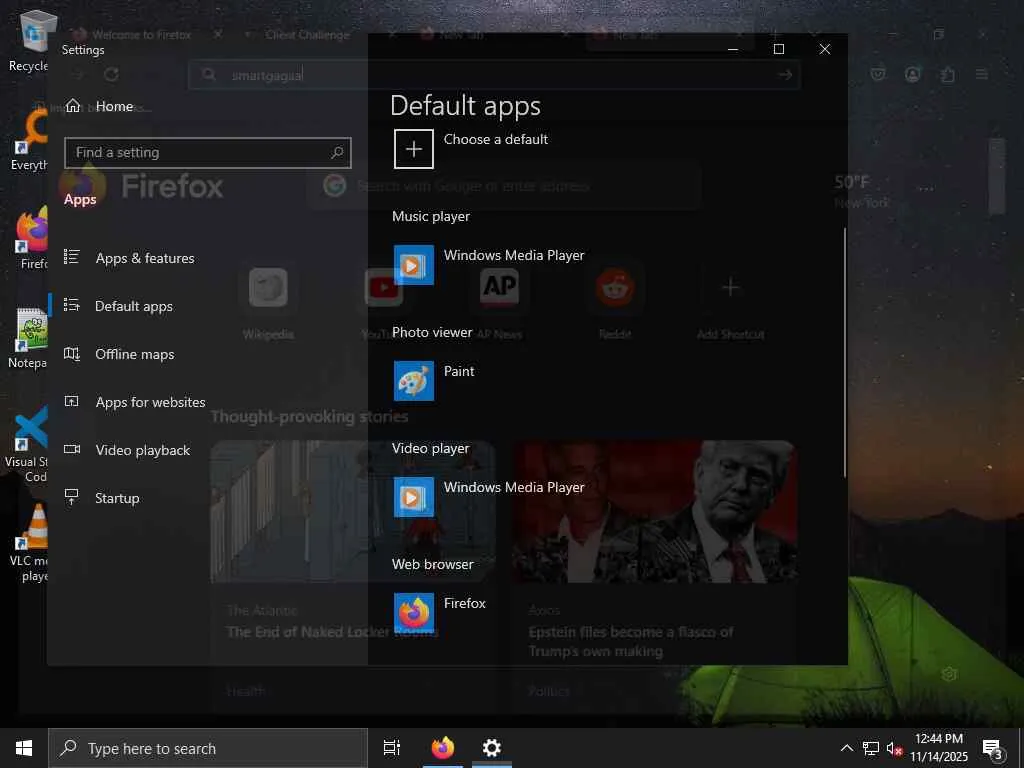Screen dimensions: 1024x768
Task: Click the Settings gear taskbar icon
Action: point(491,748)
